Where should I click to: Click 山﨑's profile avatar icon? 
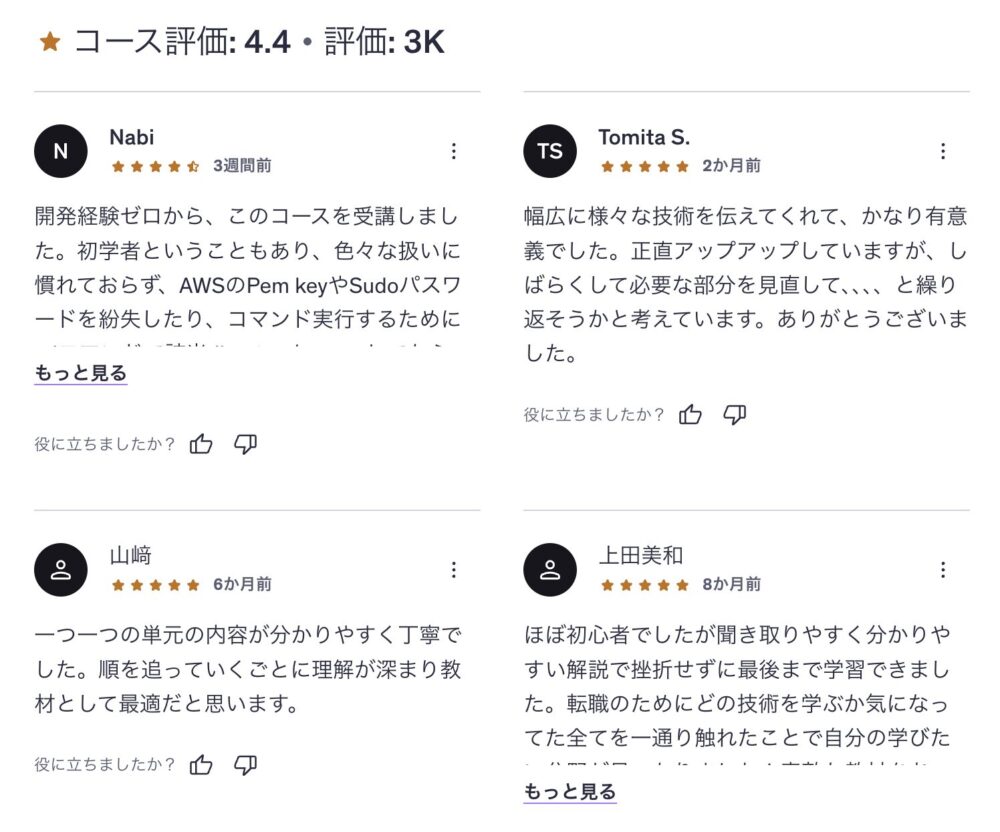coord(61,570)
